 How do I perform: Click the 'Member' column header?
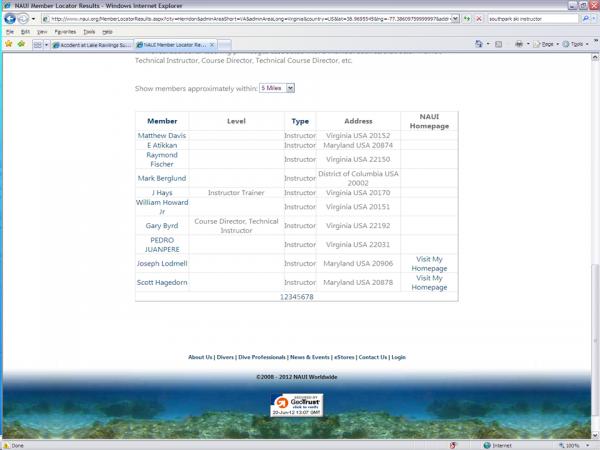[162, 121]
